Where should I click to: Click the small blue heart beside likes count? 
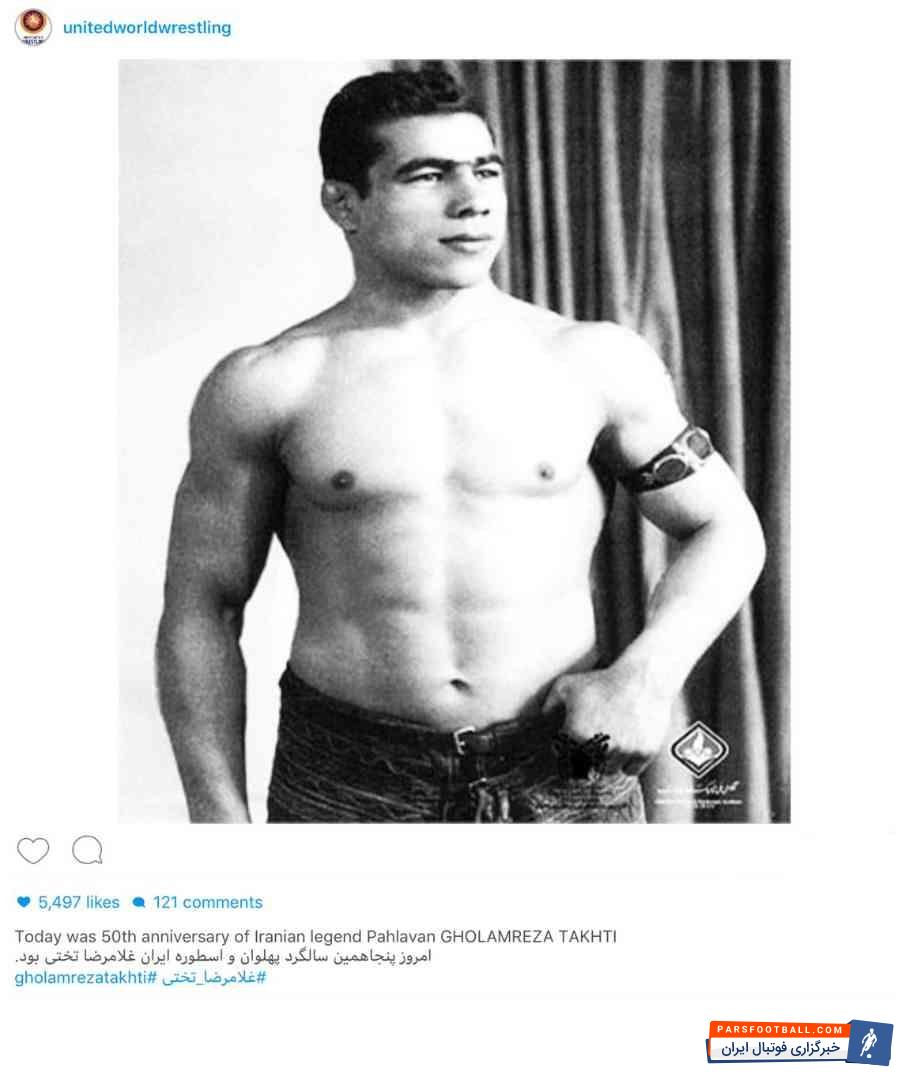(24, 902)
